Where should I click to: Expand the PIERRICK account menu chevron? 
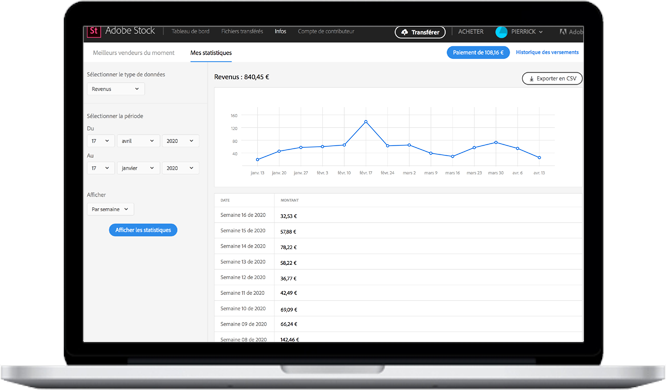coord(541,32)
